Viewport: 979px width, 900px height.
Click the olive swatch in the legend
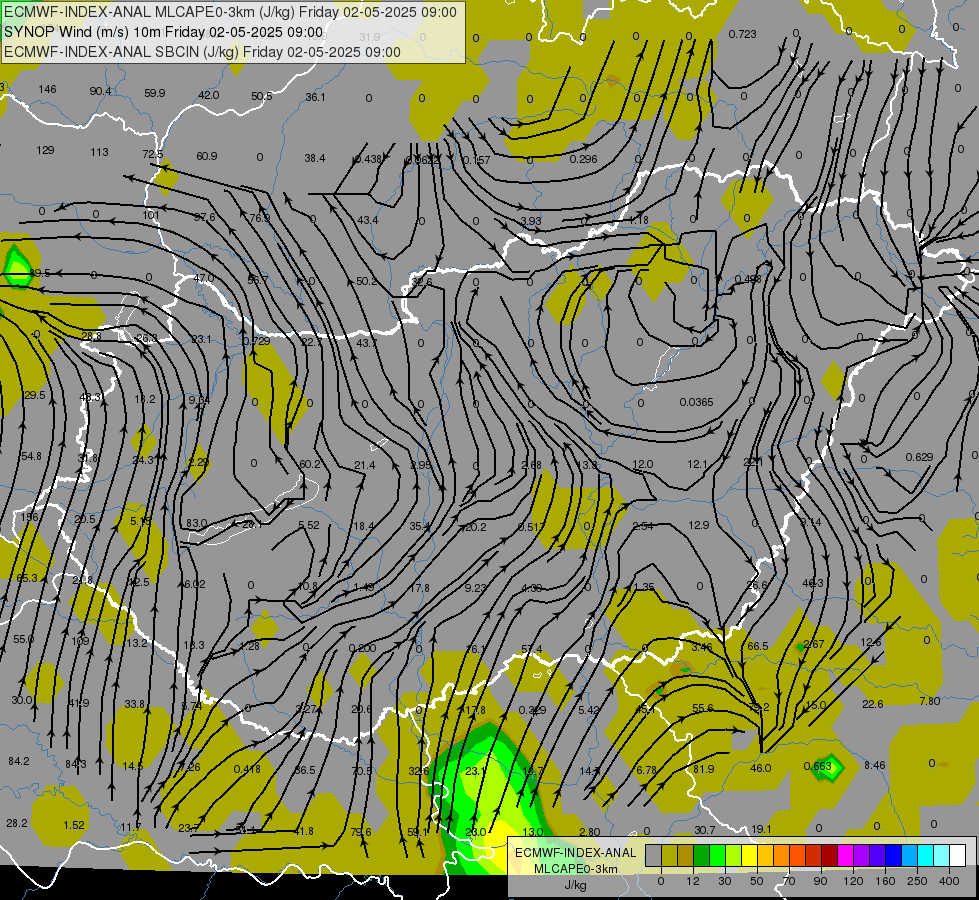670,855
